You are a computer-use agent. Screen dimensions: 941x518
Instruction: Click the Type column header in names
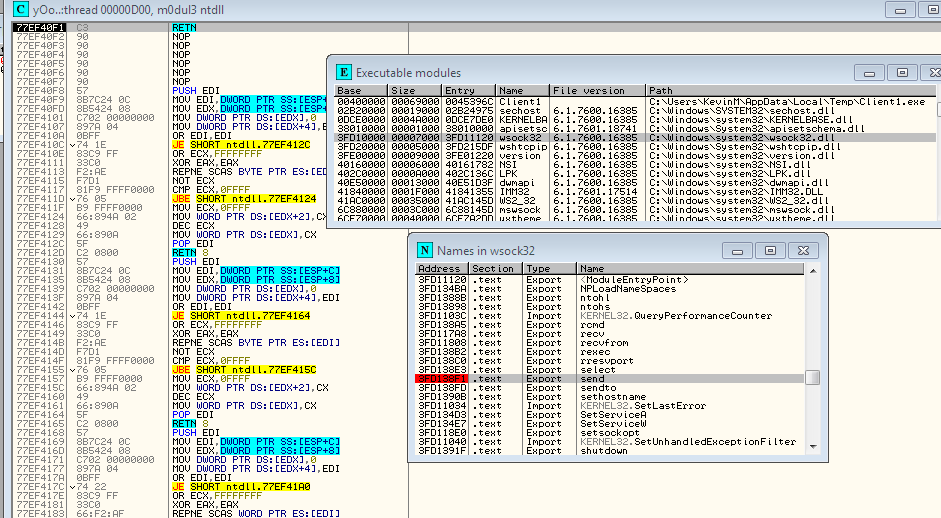coord(550,269)
